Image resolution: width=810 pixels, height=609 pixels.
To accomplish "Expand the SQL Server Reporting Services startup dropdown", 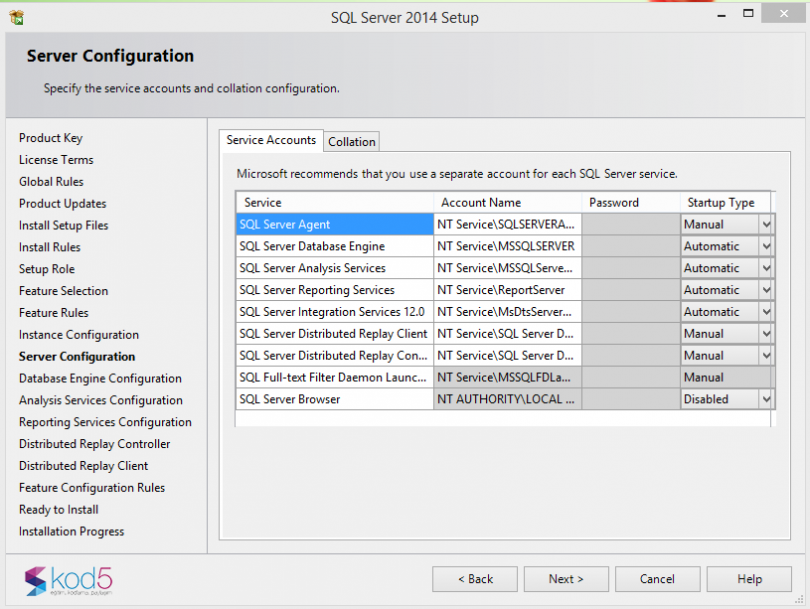I will tap(766, 290).
